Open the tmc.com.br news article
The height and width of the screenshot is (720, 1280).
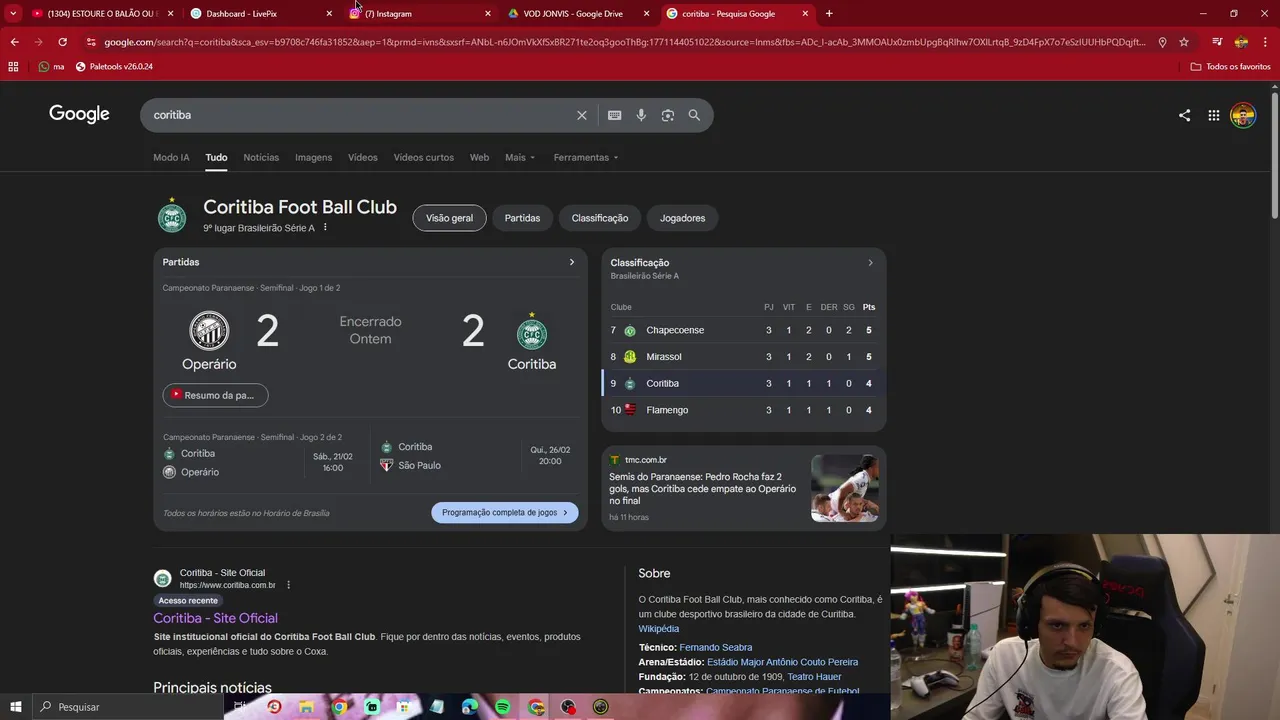click(x=703, y=489)
